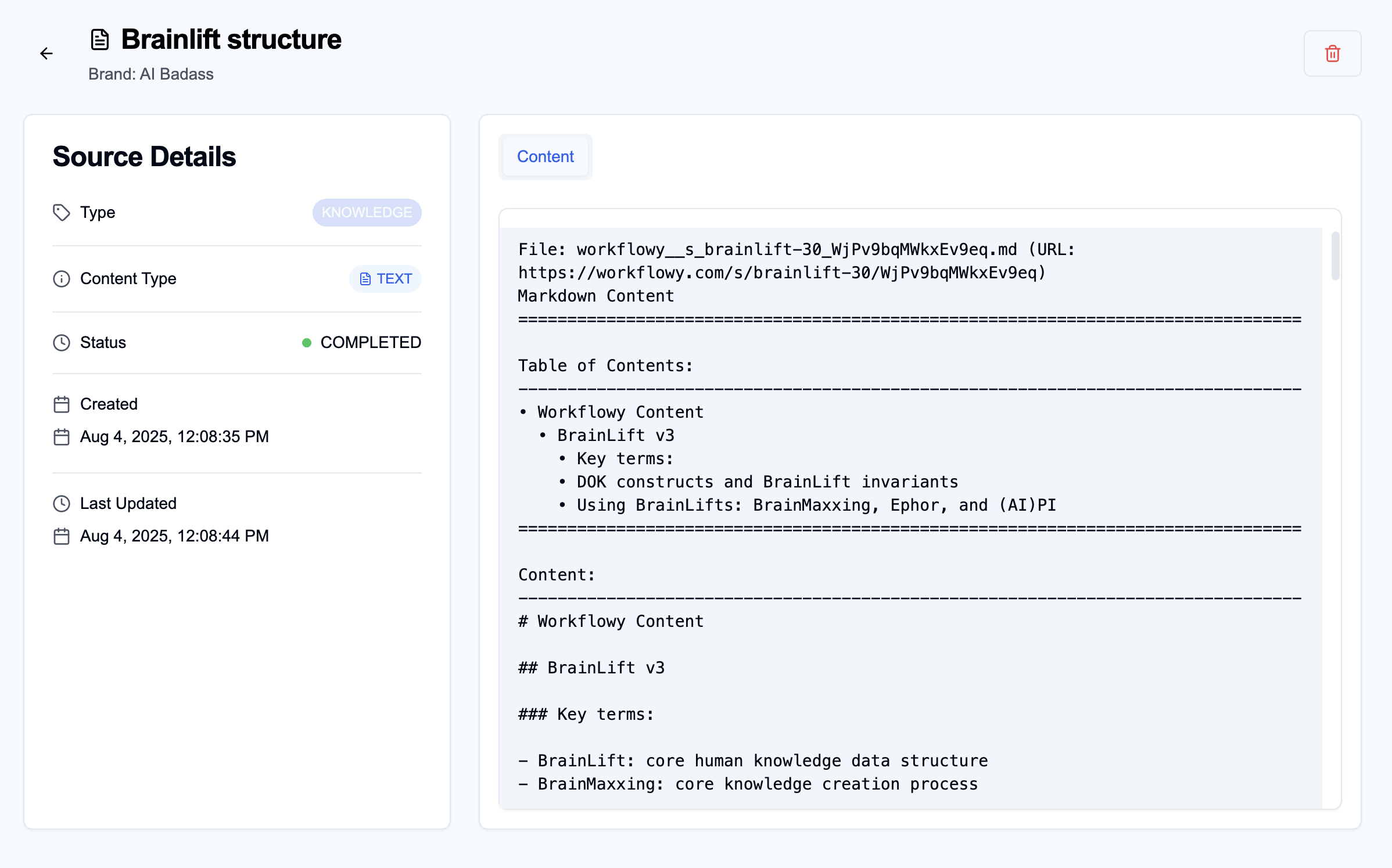Click the document icon beside Brainlift structure
The height and width of the screenshot is (868, 1392).
pyautogui.click(x=100, y=40)
